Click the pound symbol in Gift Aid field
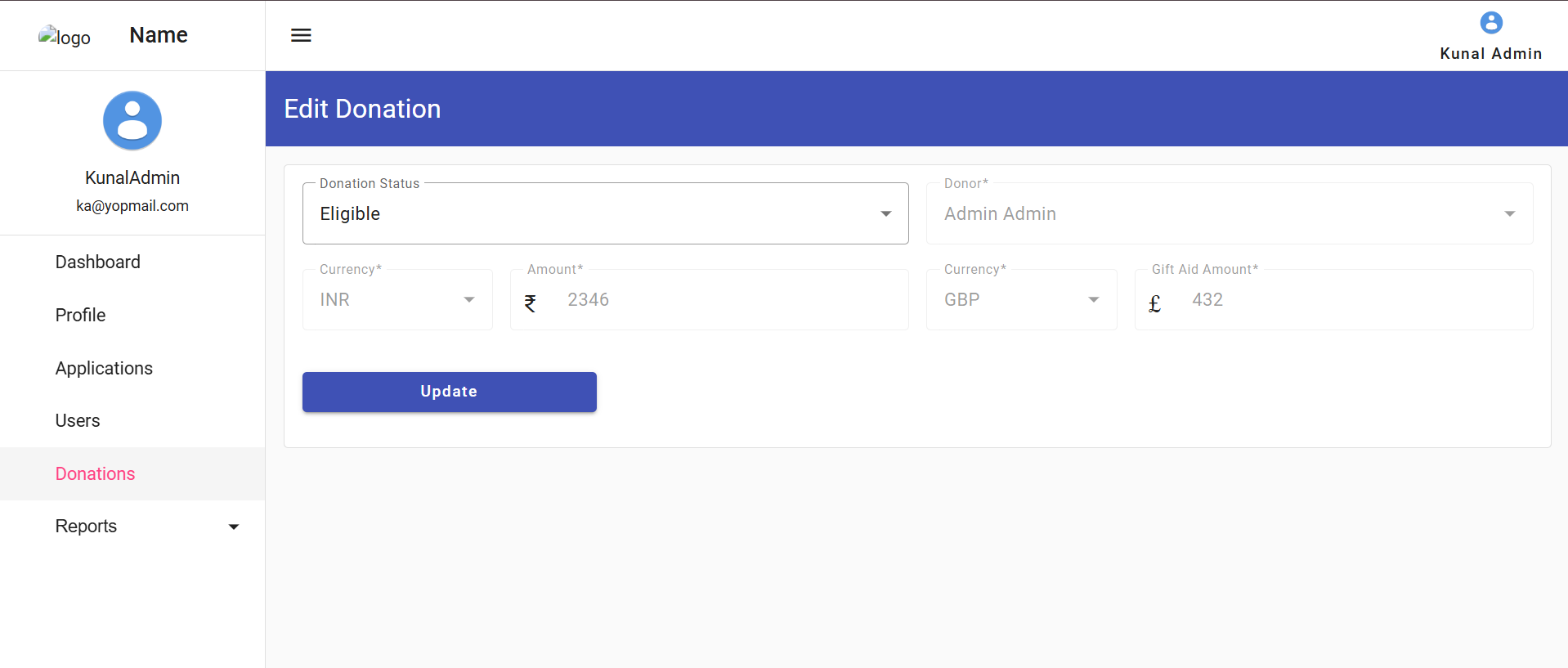The width and height of the screenshot is (1568, 668). click(x=1154, y=304)
